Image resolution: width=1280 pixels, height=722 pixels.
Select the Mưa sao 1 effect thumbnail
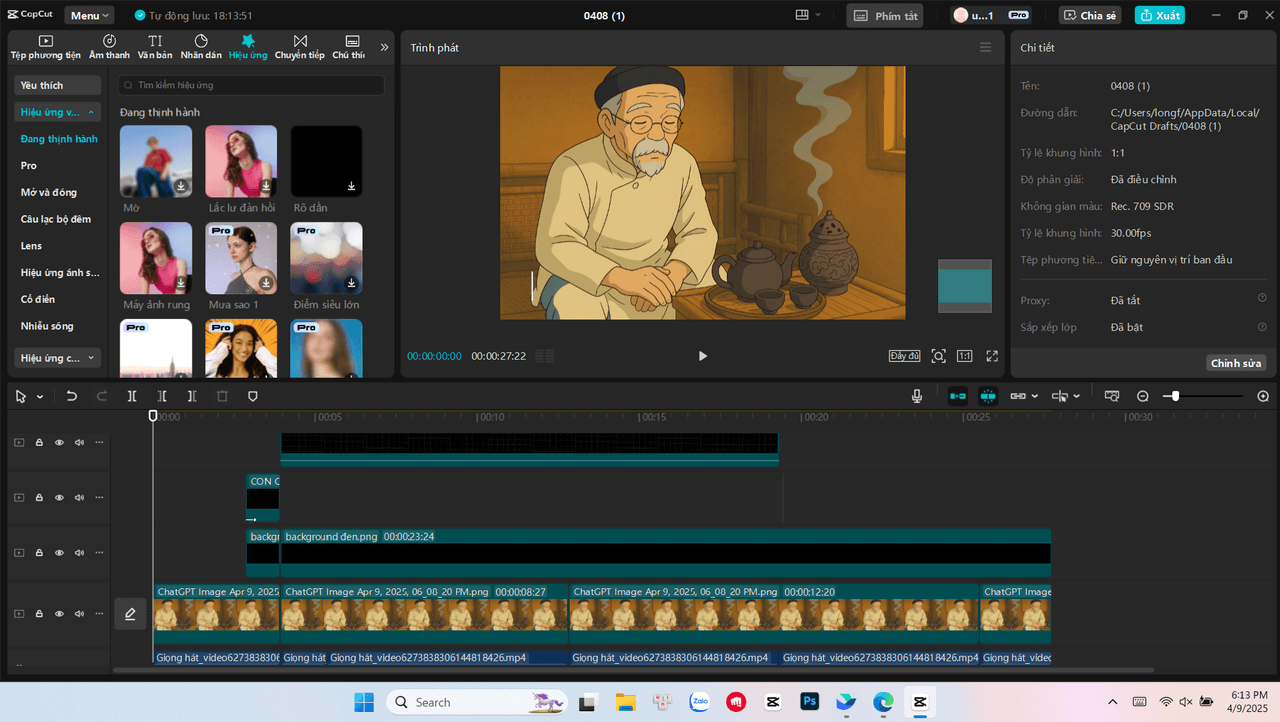click(x=241, y=258)
